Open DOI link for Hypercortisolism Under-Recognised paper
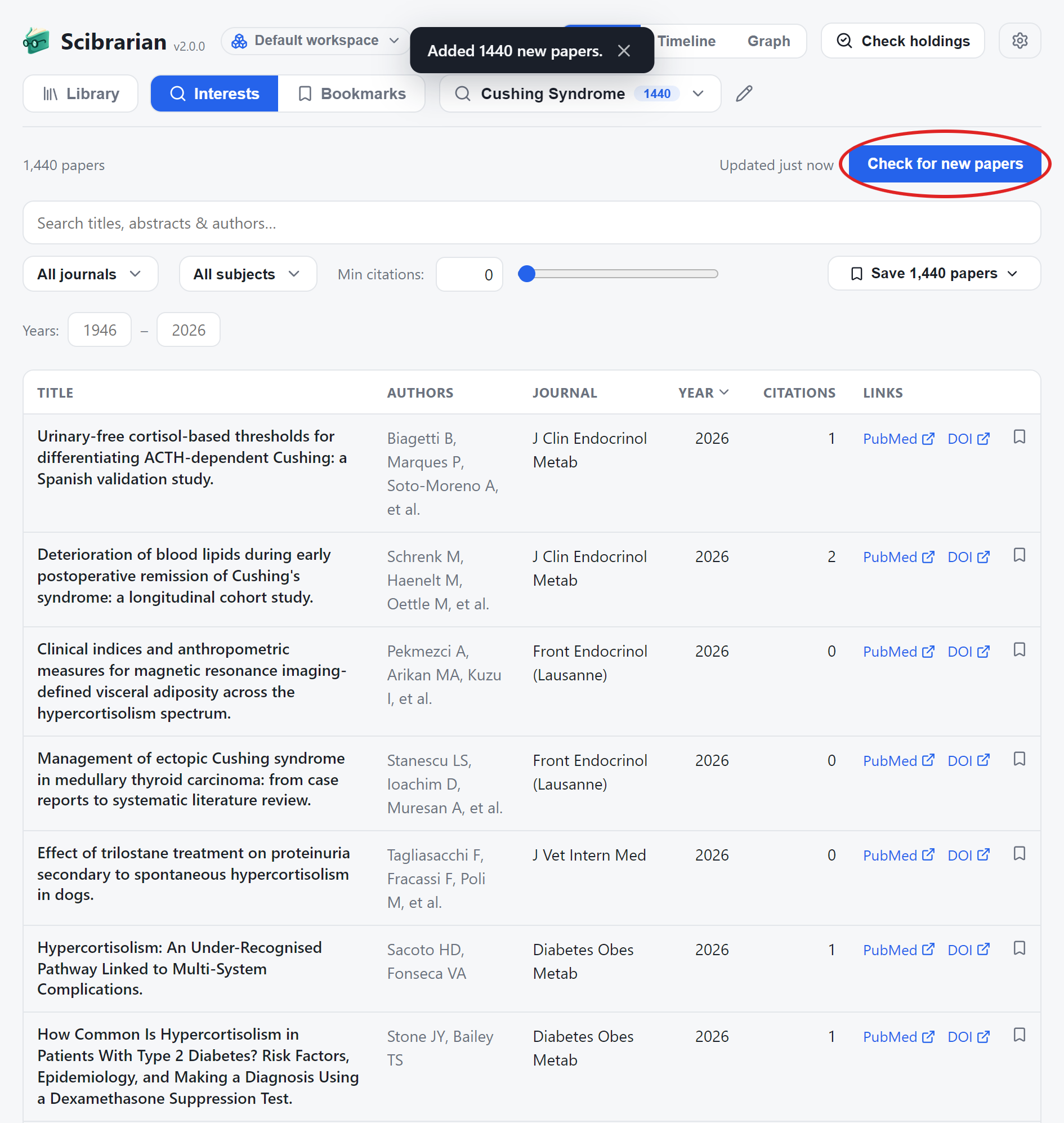The image size is (1064, 1123). tap(968, 950)
